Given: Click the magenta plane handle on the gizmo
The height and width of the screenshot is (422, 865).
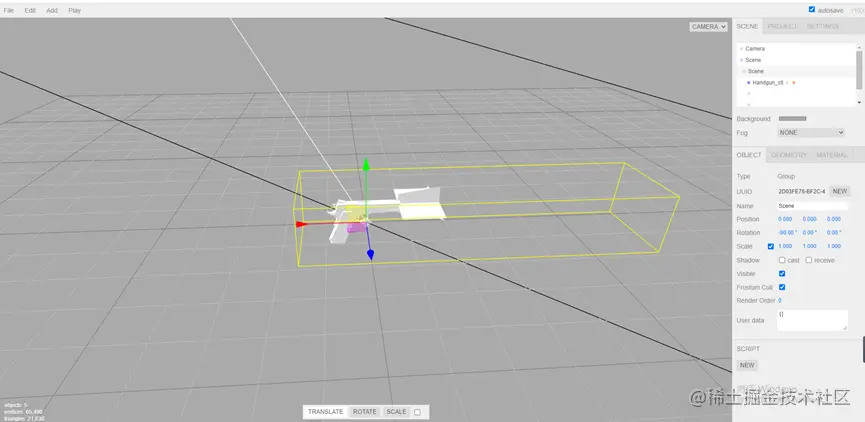Looking at the screenshot, I should 356,227.
